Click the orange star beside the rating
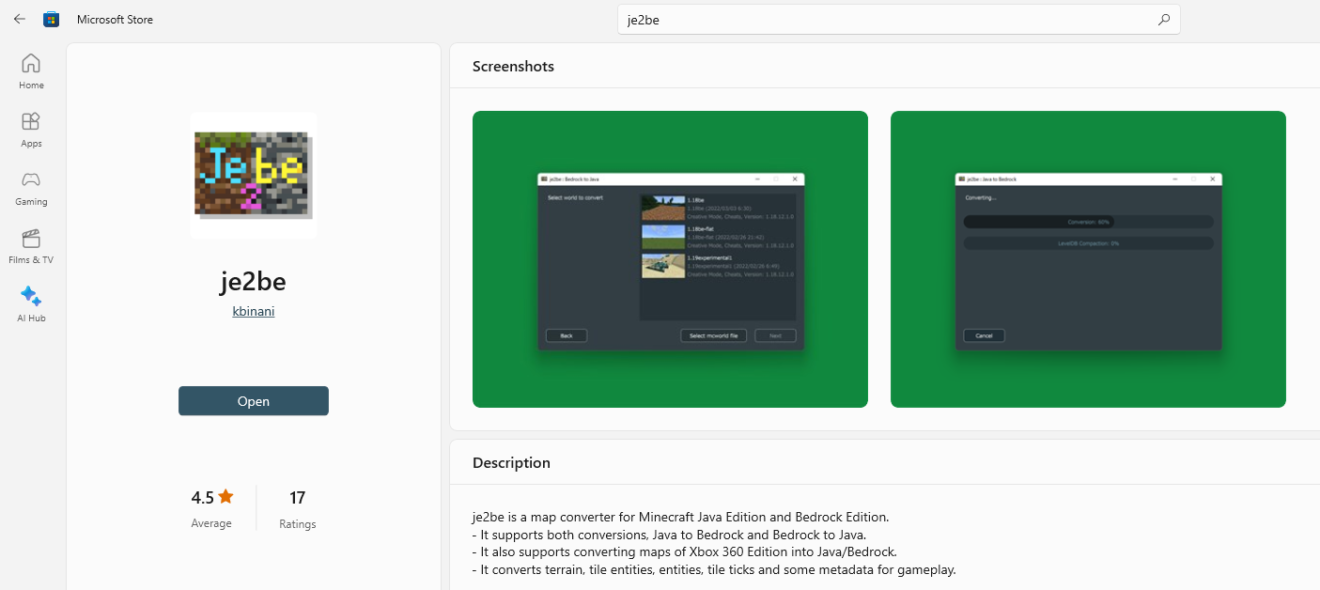This screenshot has width=1320, height=590. [x=226, y=496]
